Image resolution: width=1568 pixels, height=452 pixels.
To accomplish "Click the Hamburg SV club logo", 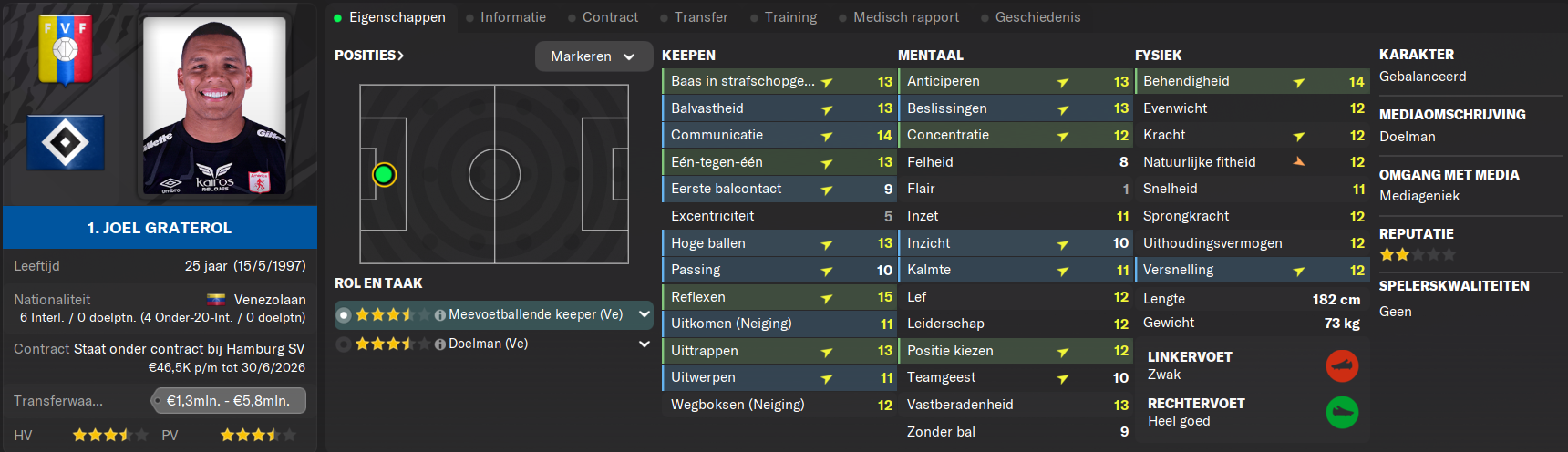I will (x=65, y=142).
